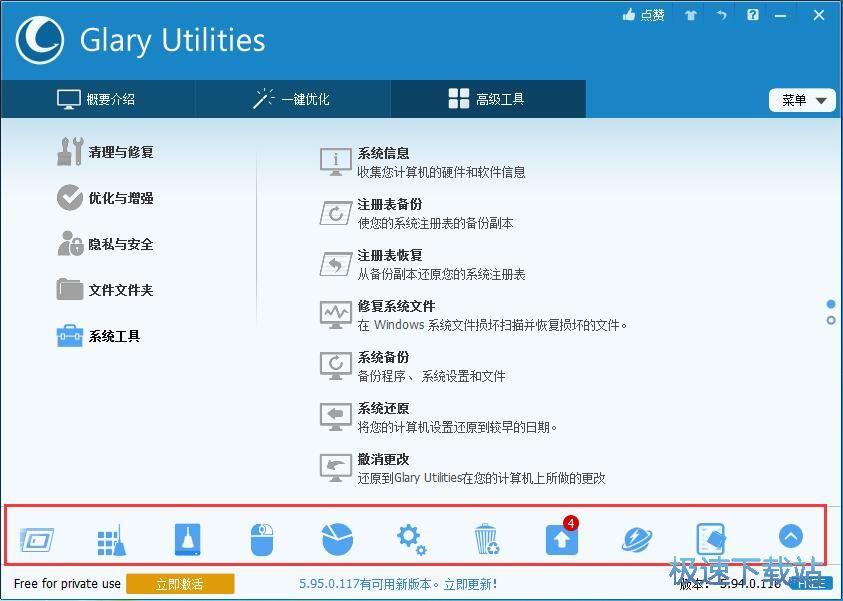Switch to the 高级工具 tab
This screenshot has height=601, width=843.
487,99
